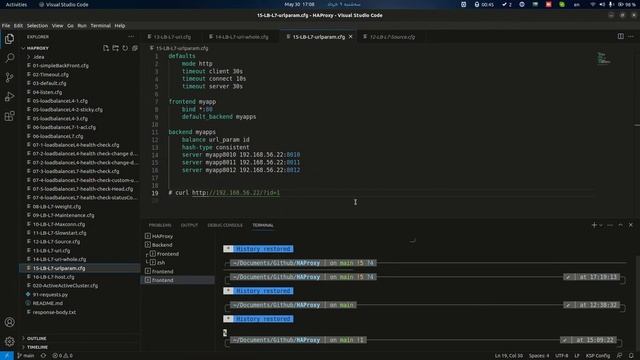The height and width of the screenshot is (360, 640).
Task: Open terminal panel more actions
Action: [610, 225]
